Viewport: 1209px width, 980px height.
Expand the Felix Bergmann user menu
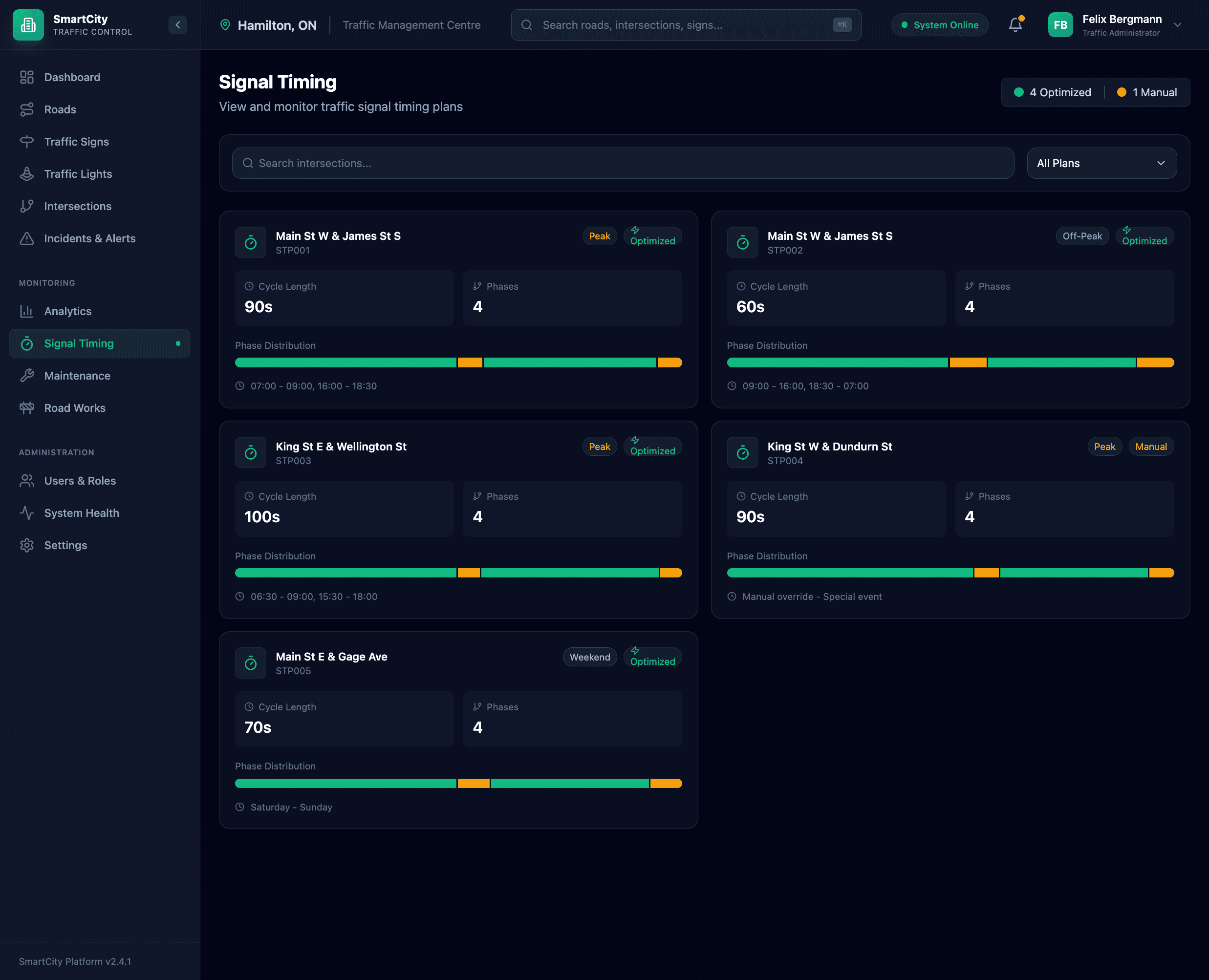[x=1177, y=25]
